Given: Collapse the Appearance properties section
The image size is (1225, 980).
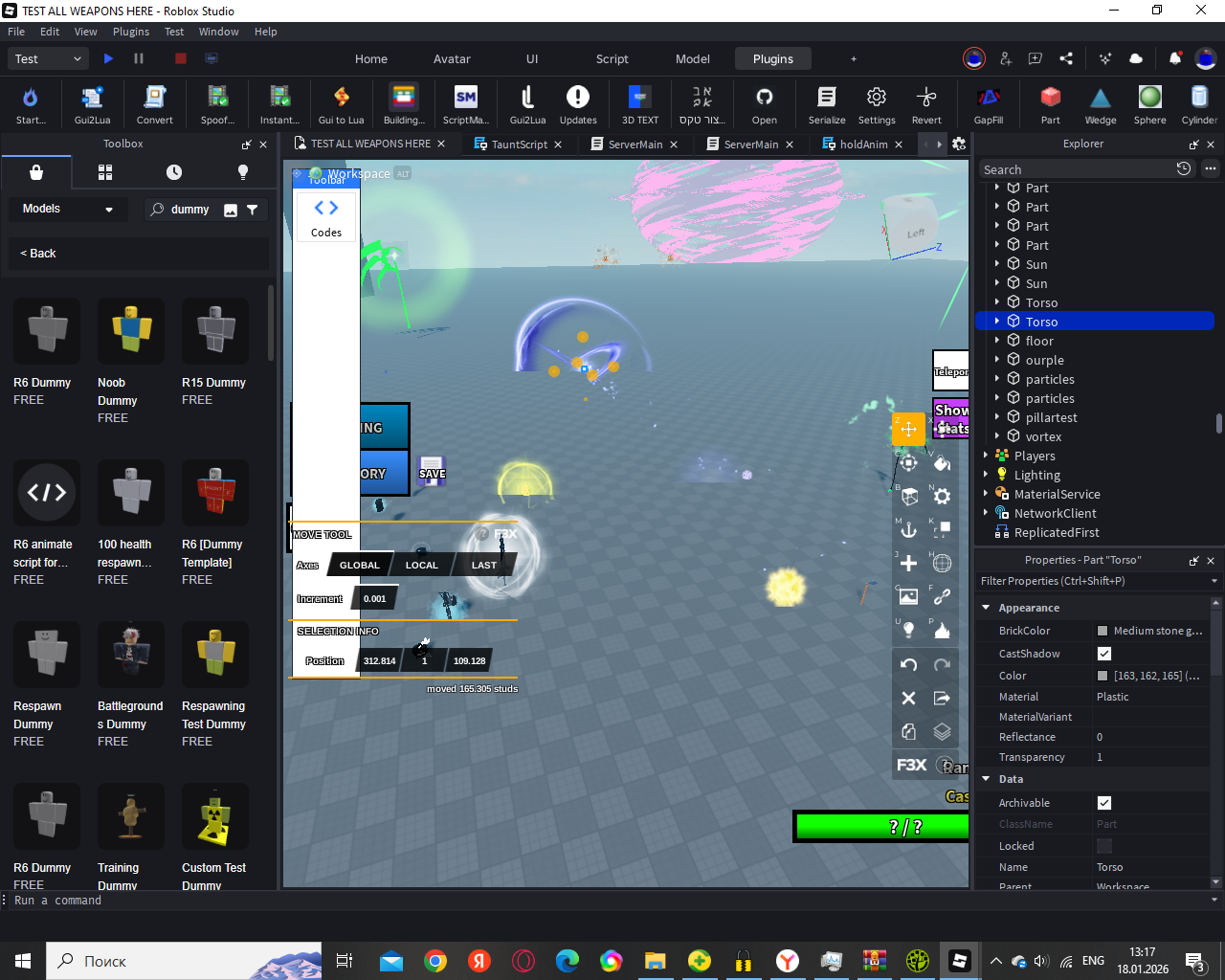Looking at the screenshot, I should 986,608.
